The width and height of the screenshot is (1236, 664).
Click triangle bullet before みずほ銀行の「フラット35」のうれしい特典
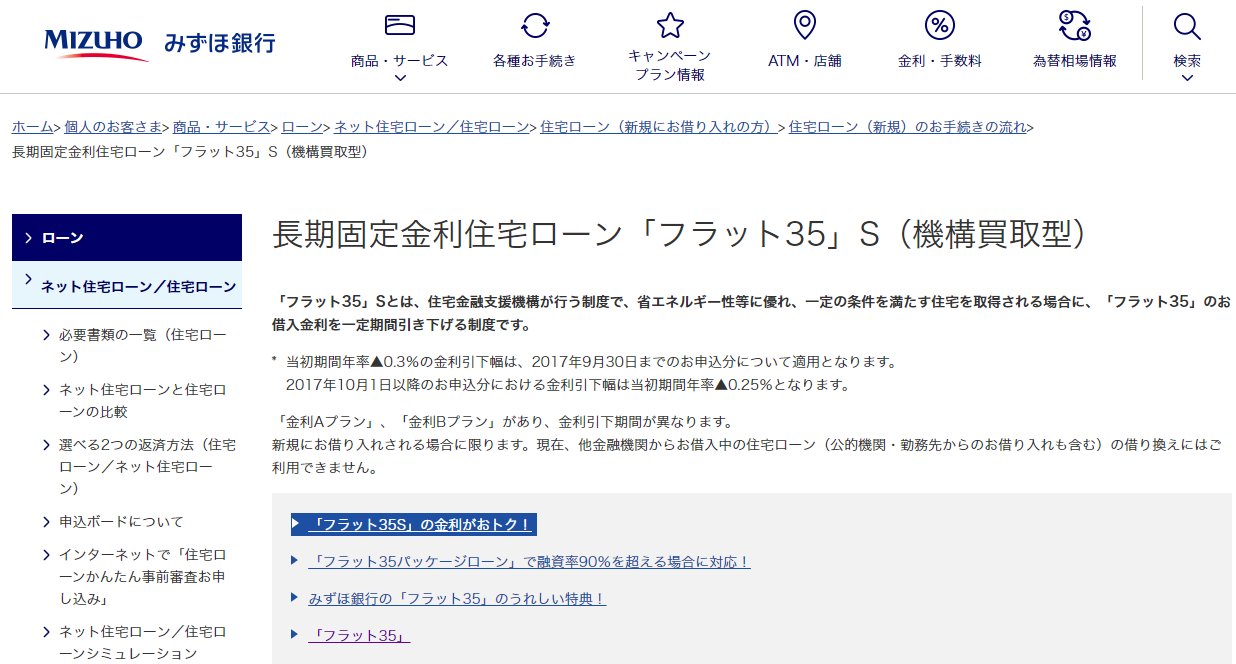click(295, 597)
